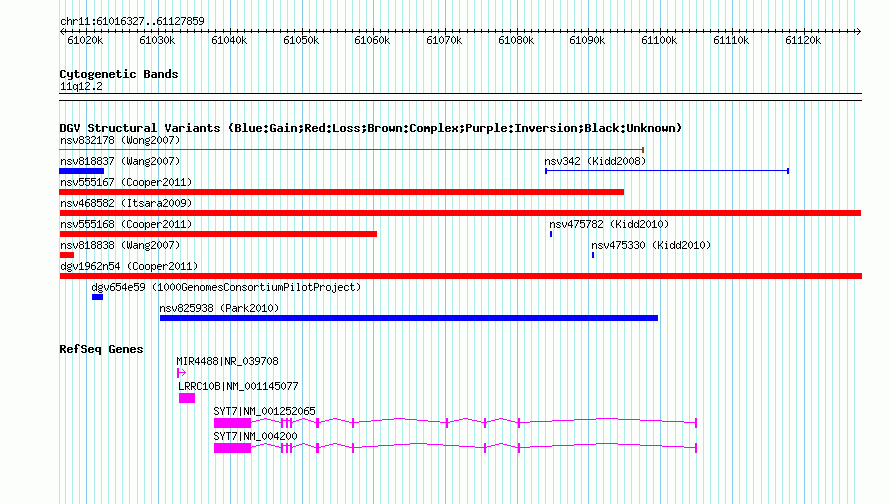Click the 61060k ruler tick label
Image resolution: width=890 pixels, height=504 pixels.
tap(372, 40)
